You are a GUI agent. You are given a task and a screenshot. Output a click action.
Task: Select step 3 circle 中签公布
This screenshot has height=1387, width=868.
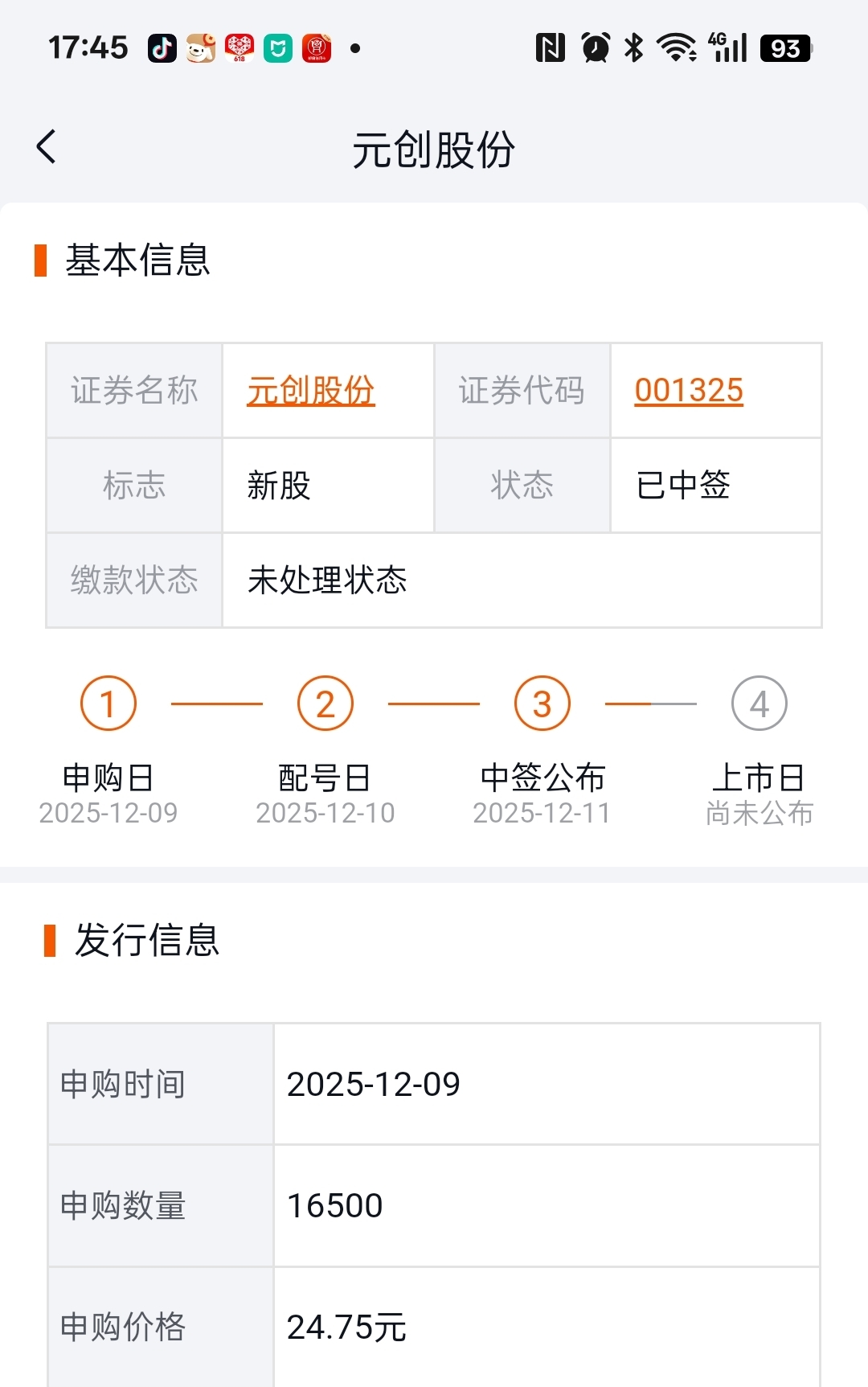(542, 704)
